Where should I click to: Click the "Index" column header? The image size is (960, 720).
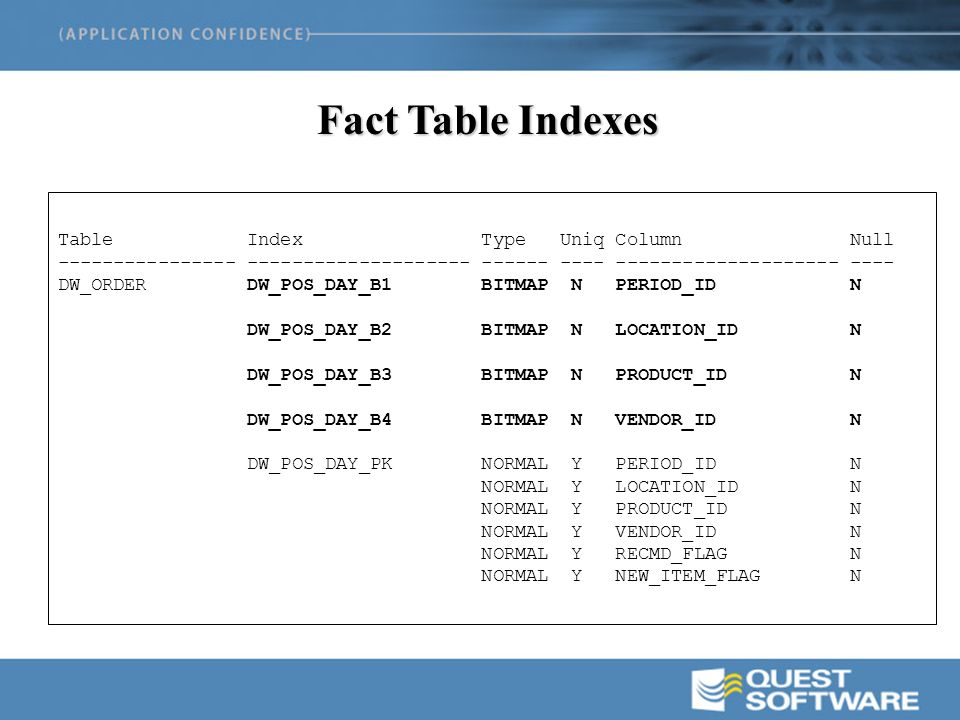point(275,239)
